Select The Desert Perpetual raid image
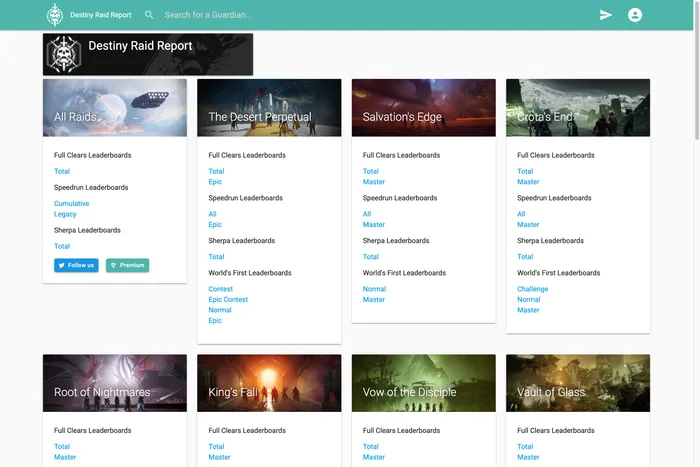This screenshot has width=700, height=467. pyautogui.click(x=269, y=108)
